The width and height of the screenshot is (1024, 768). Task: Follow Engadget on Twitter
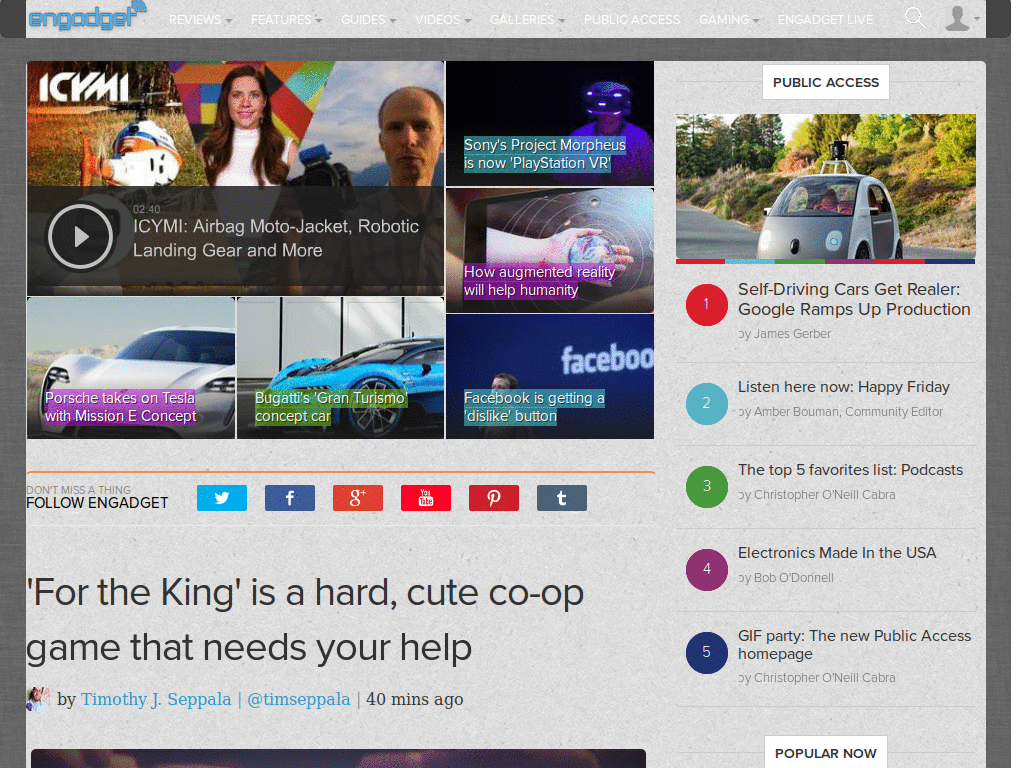pyautogui.click(x=222, y=498)
